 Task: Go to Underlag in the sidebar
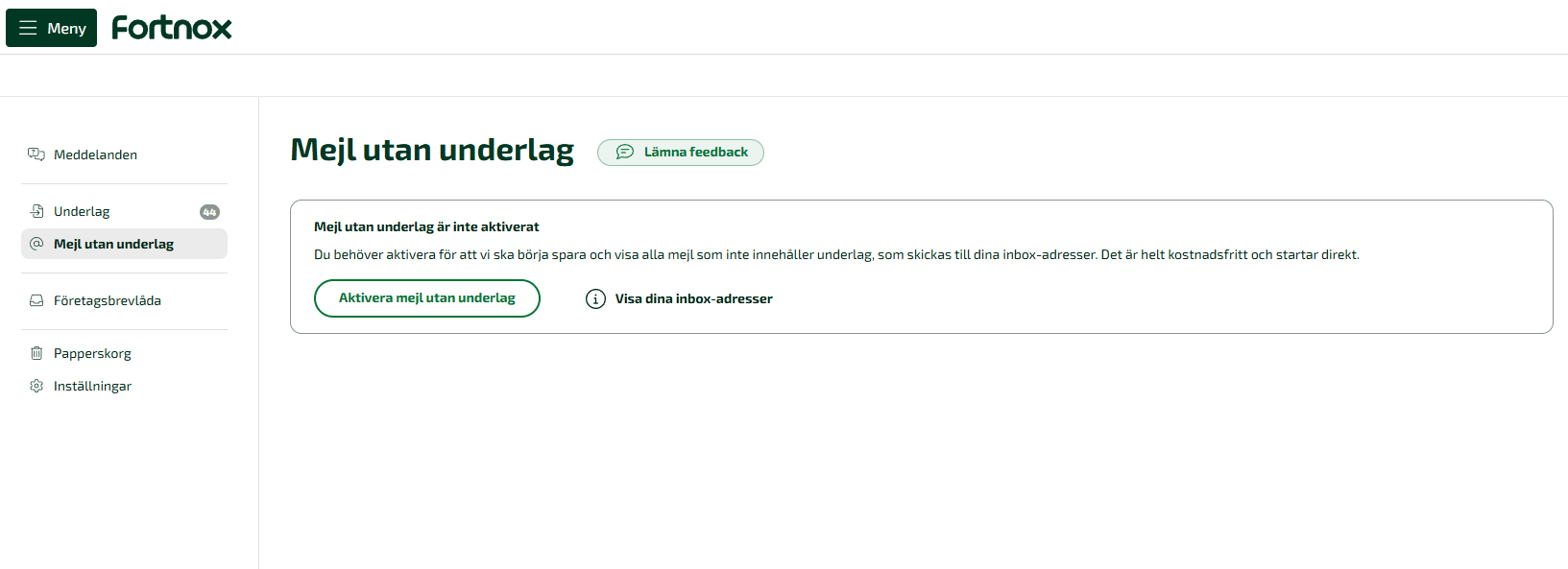[x=82, y=211]
